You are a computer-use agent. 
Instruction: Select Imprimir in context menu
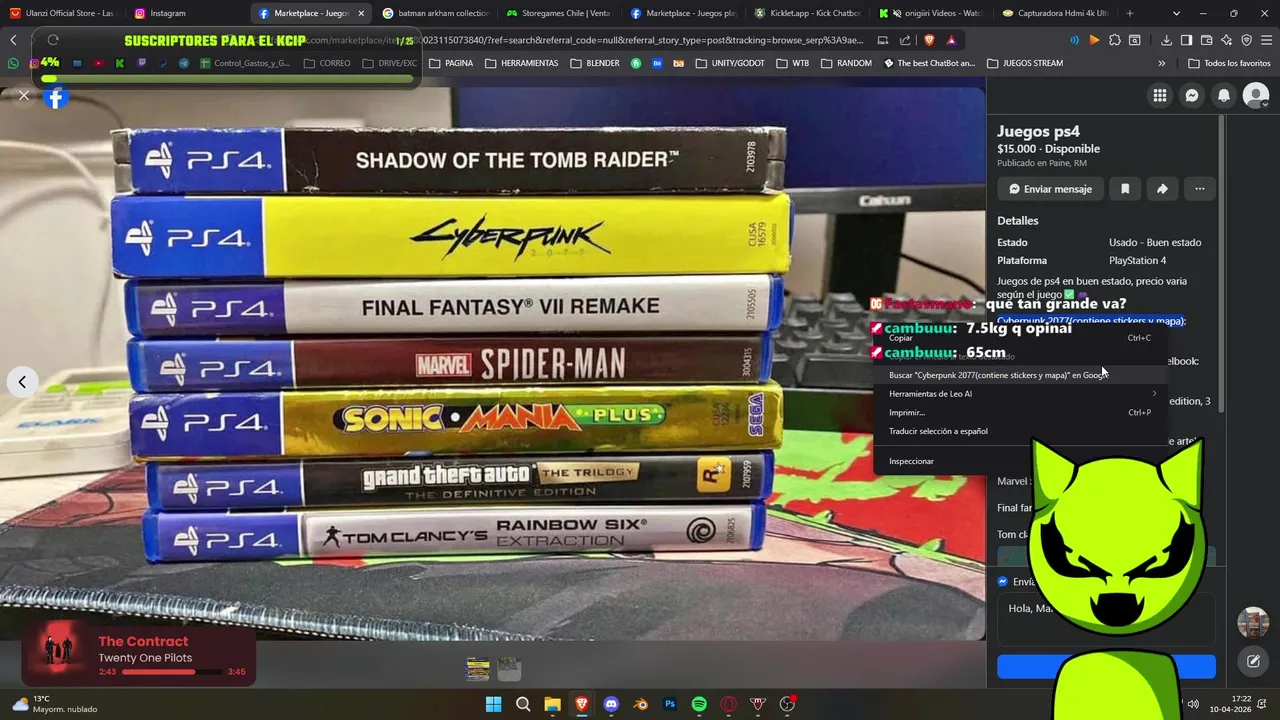[1020, 412]
